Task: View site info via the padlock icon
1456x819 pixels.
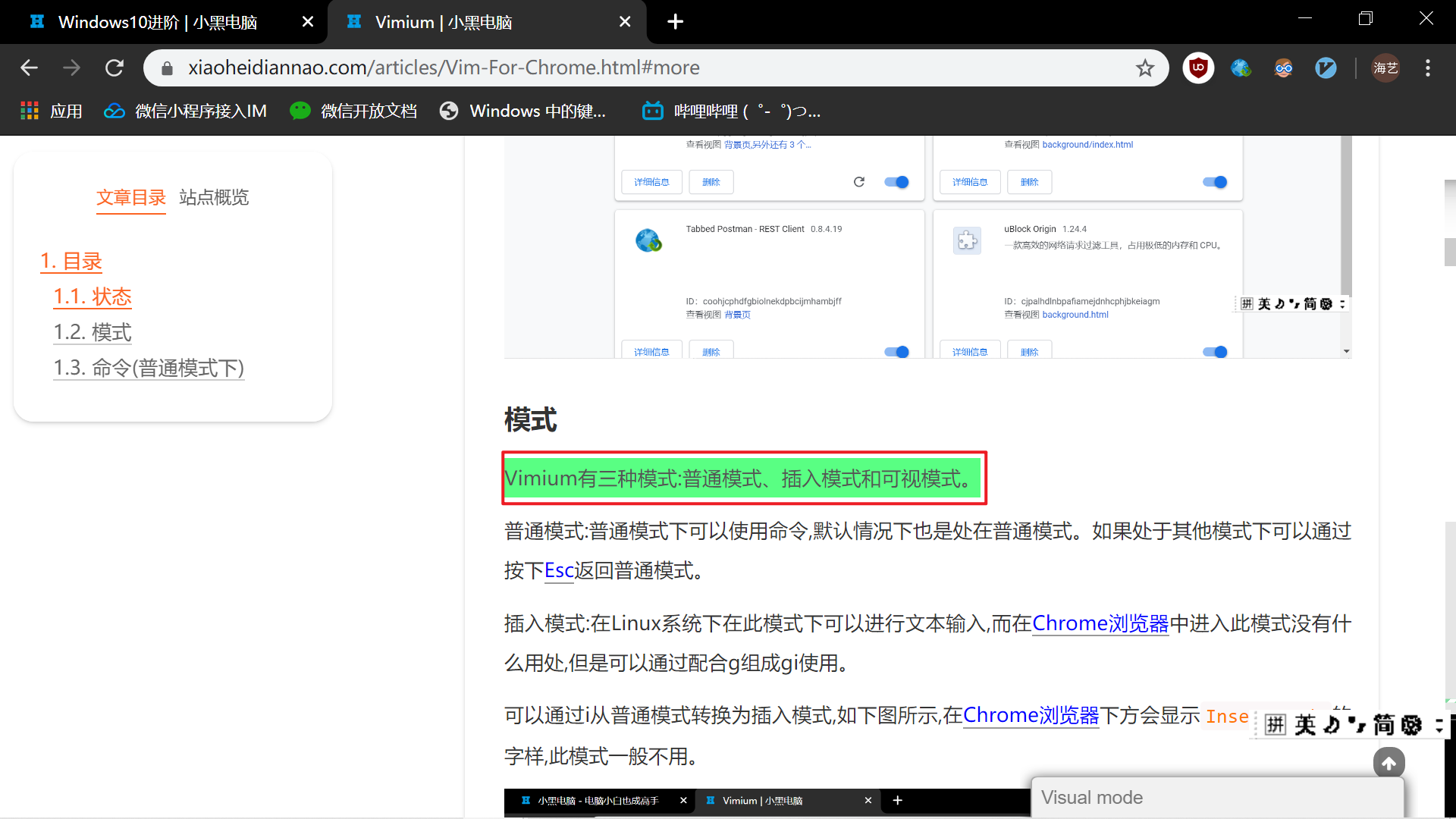Action: tap(167, 67)
